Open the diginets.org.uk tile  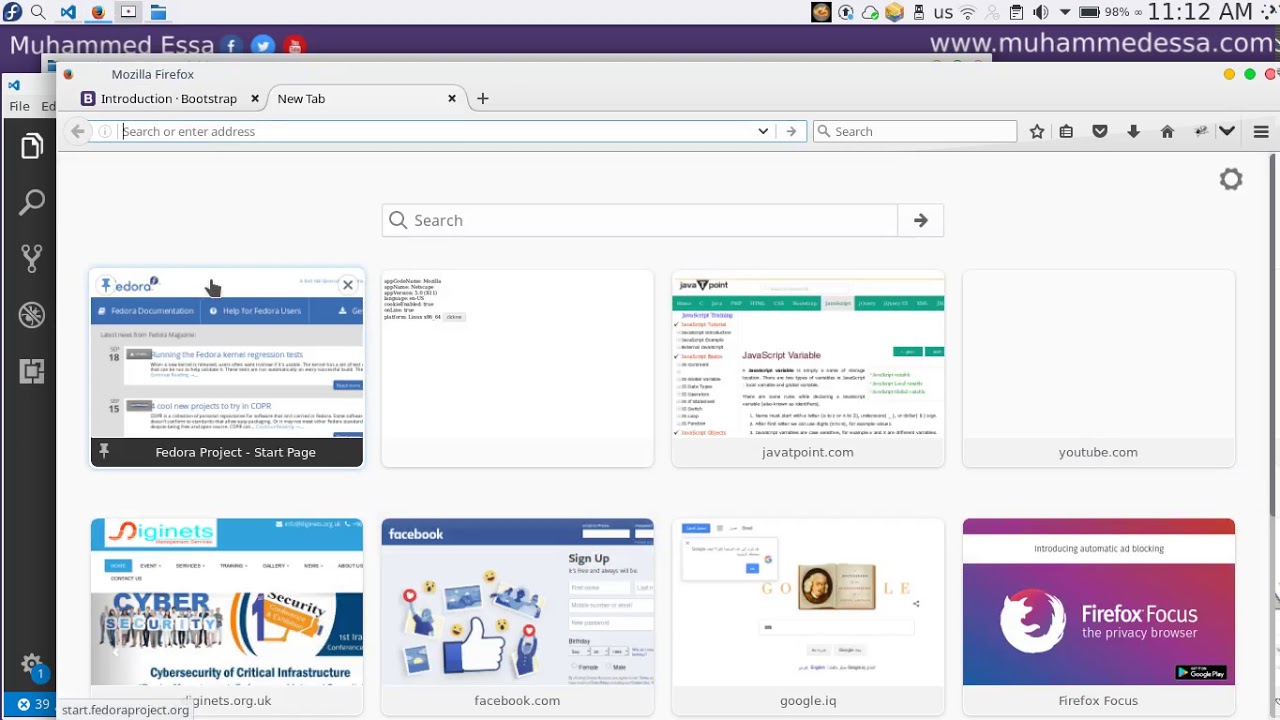point(227,617)
